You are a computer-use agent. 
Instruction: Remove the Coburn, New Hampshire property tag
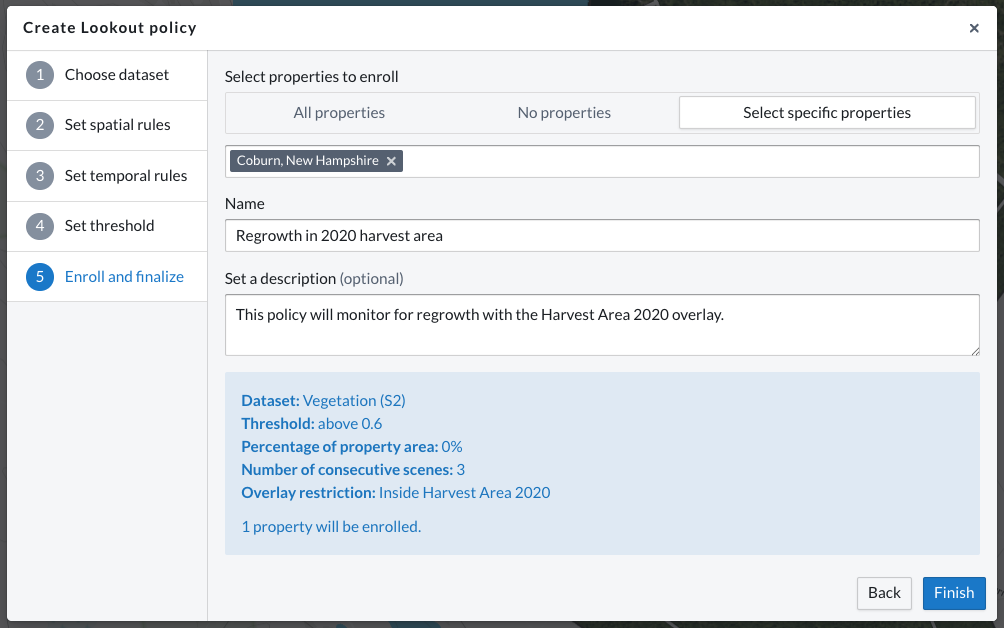tap(392, 161)
